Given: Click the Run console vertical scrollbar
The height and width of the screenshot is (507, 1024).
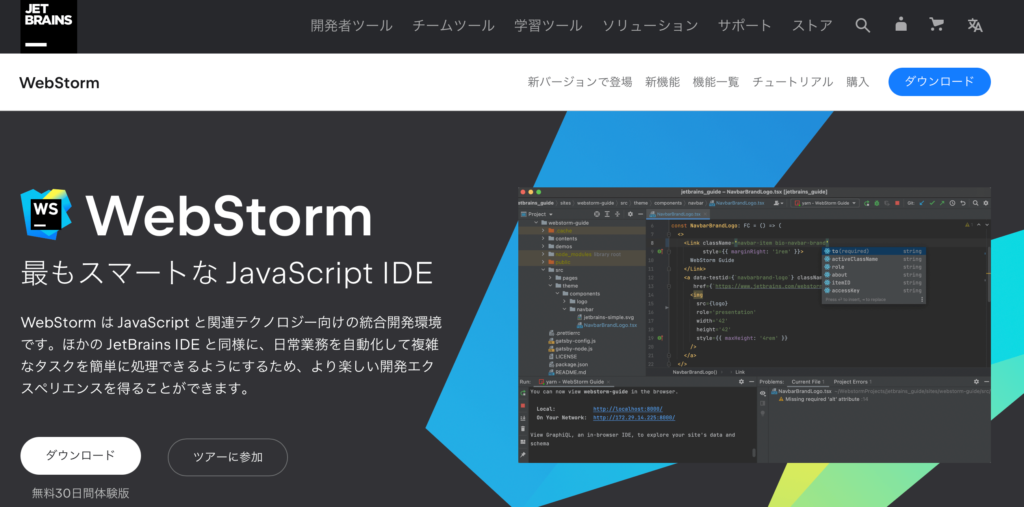Looking at the screenshot, I should [754, 453].
